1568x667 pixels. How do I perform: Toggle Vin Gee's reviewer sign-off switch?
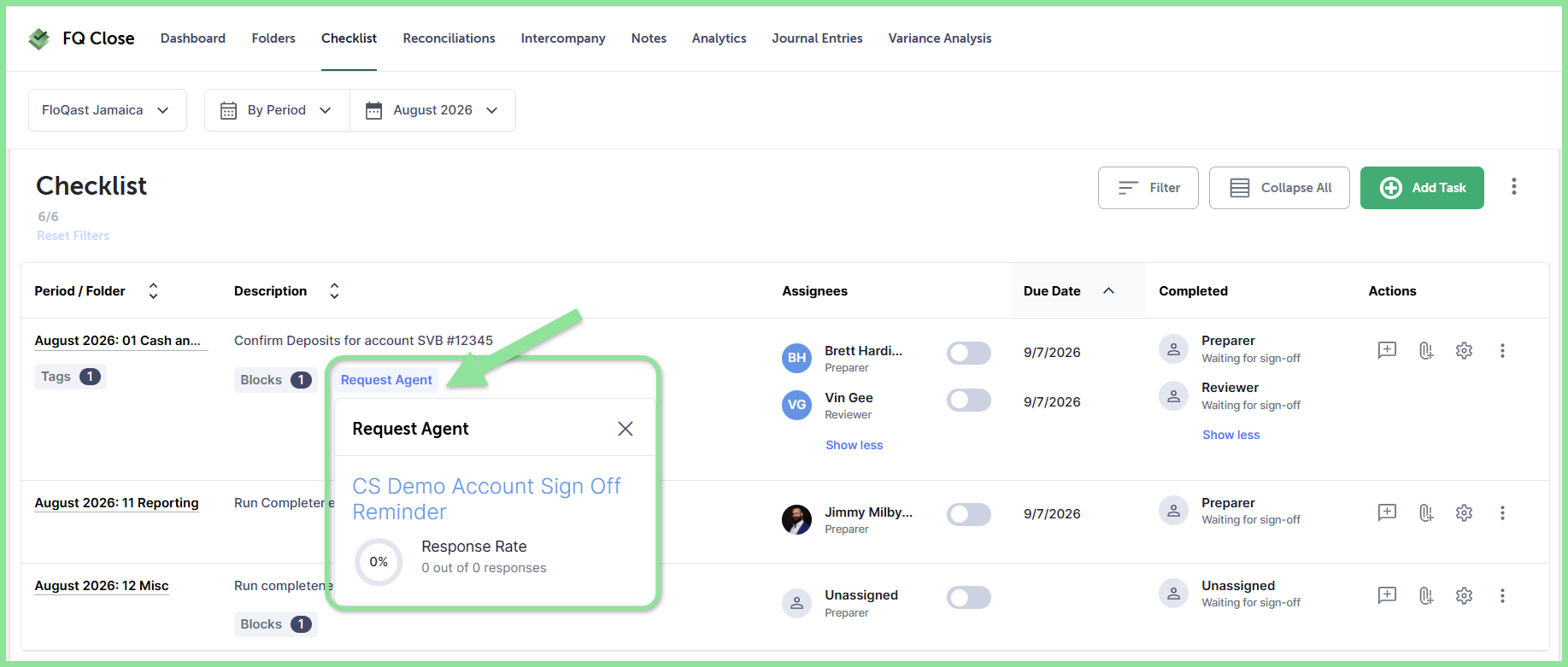969,400
